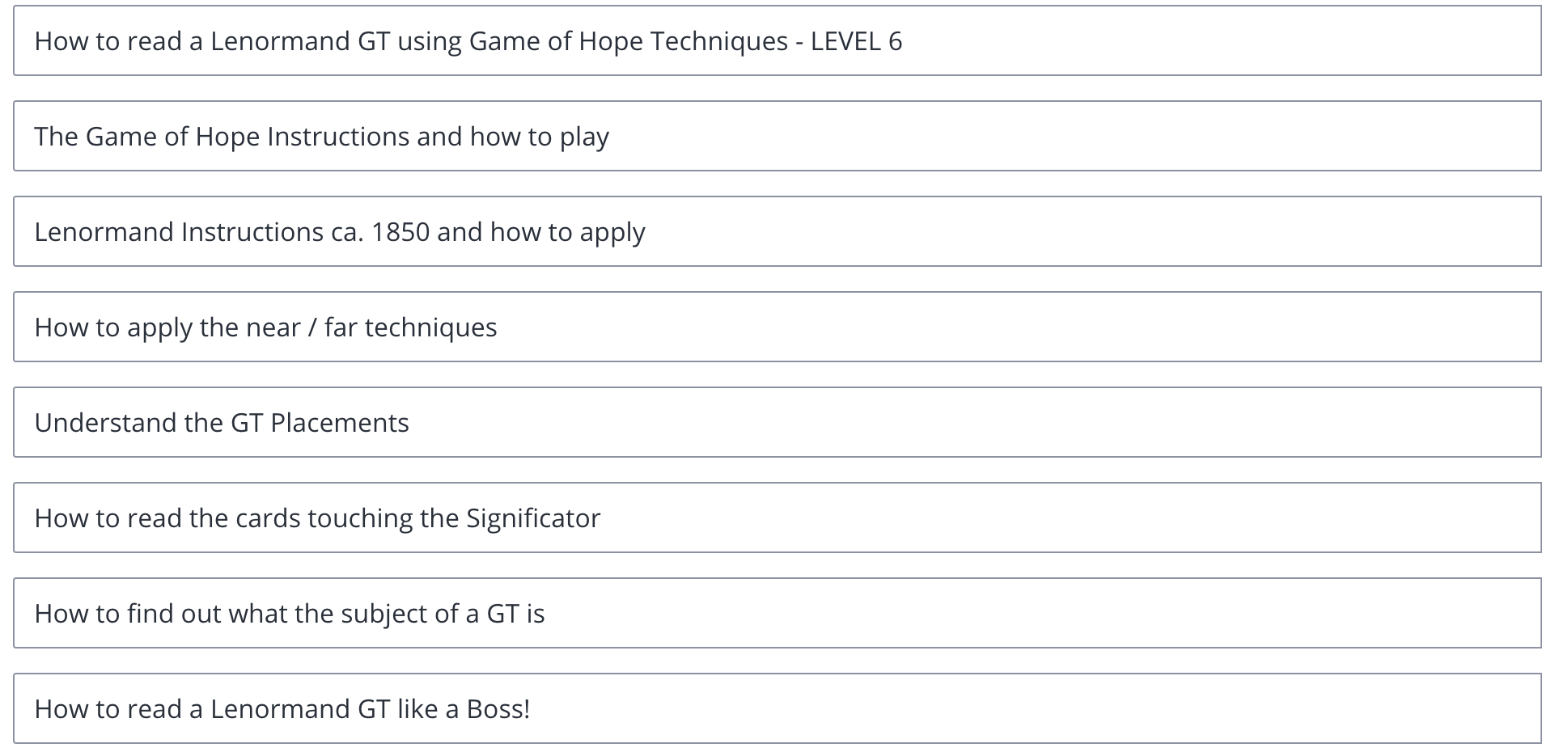Select Understand the GT Placements lesson

coord(777,422)
